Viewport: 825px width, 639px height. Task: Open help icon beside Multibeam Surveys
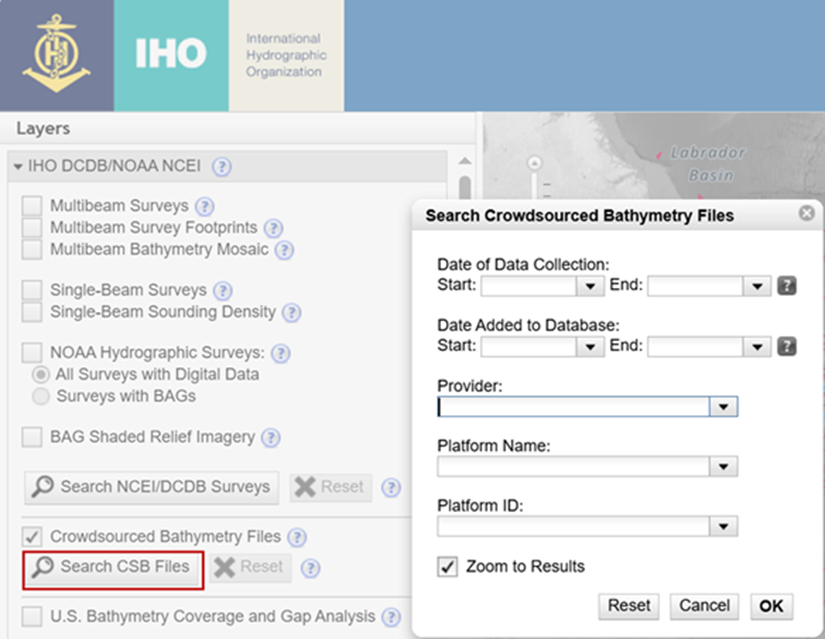tap(205, 206)
